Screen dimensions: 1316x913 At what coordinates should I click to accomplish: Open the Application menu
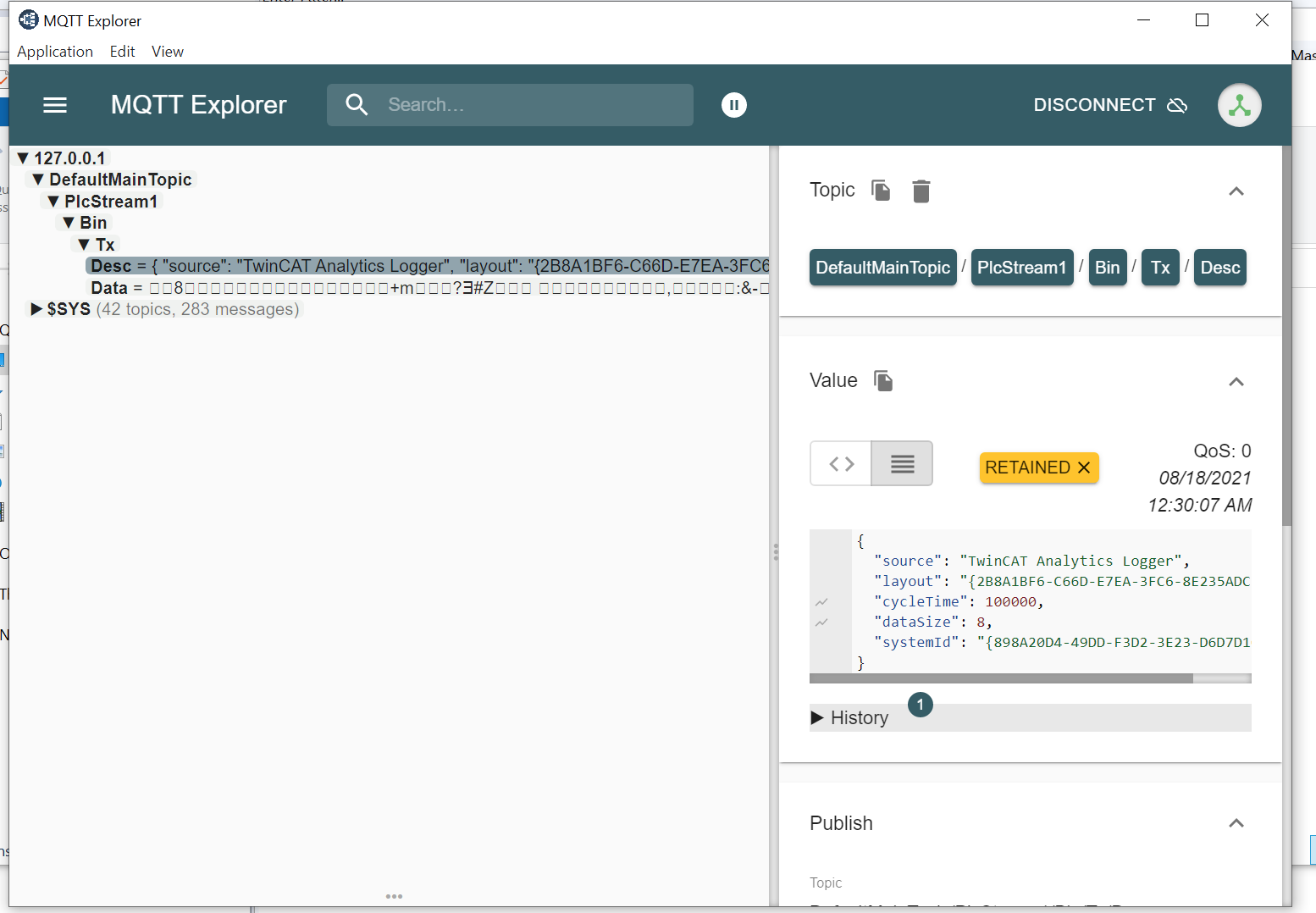(x=55, y=52)
